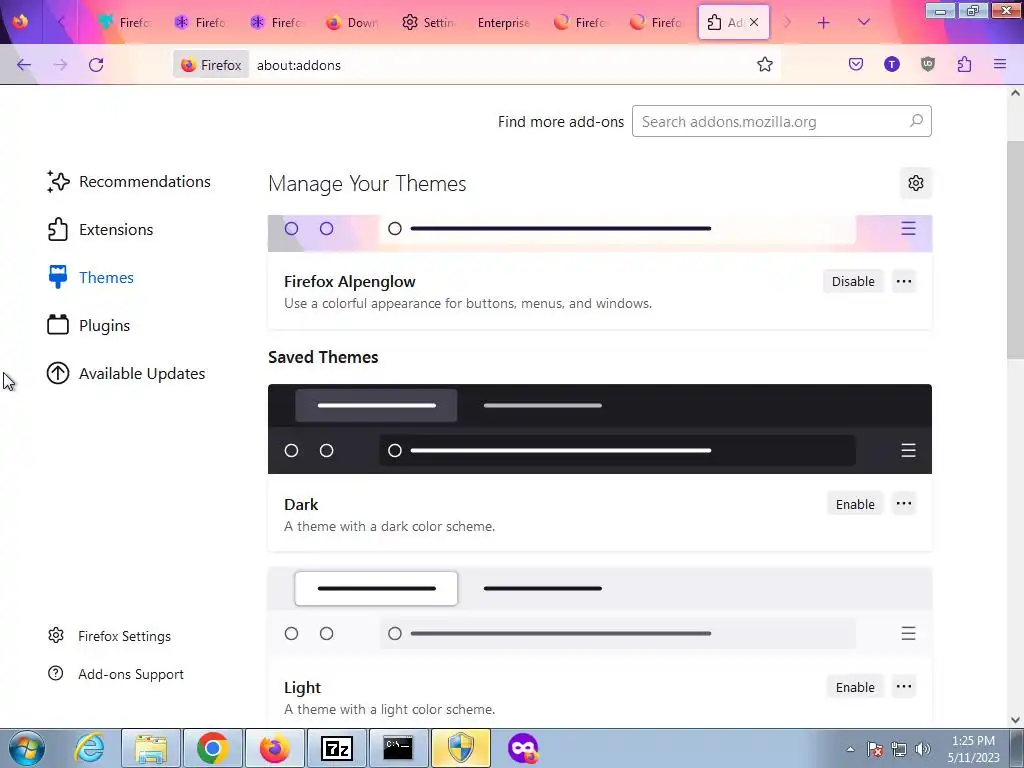1024x768 pixels.
Task: Enable the Dark theme
Action: coord(855,504)
